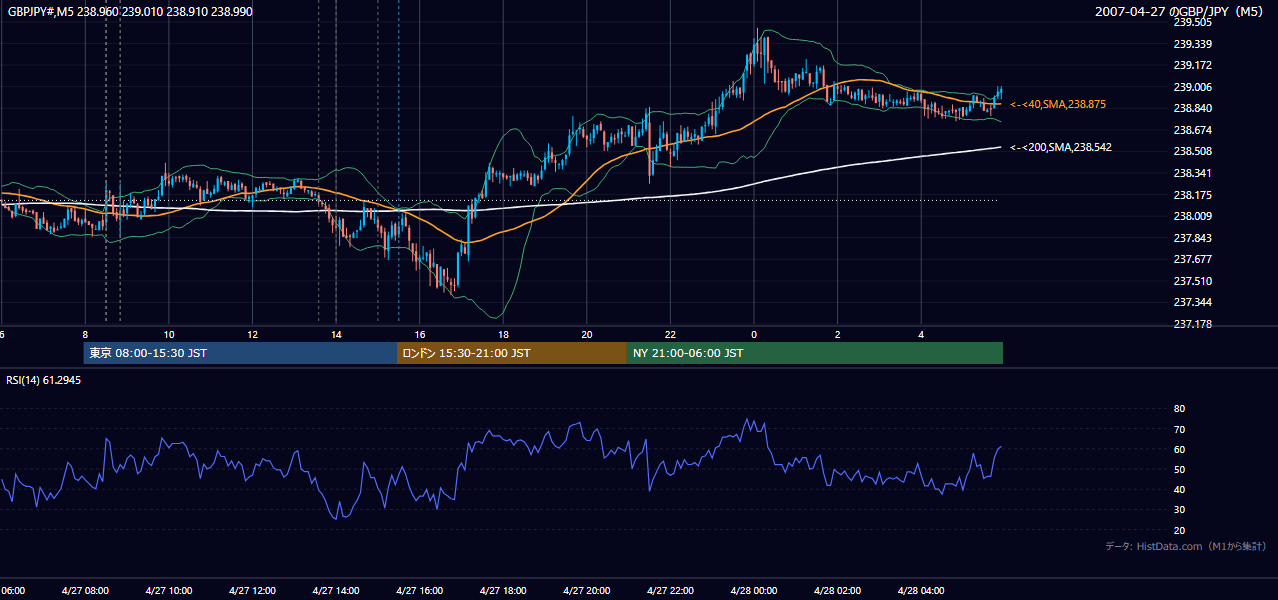Select the 東京 08:00-15:30 JST session bar

tap(241, 353)
